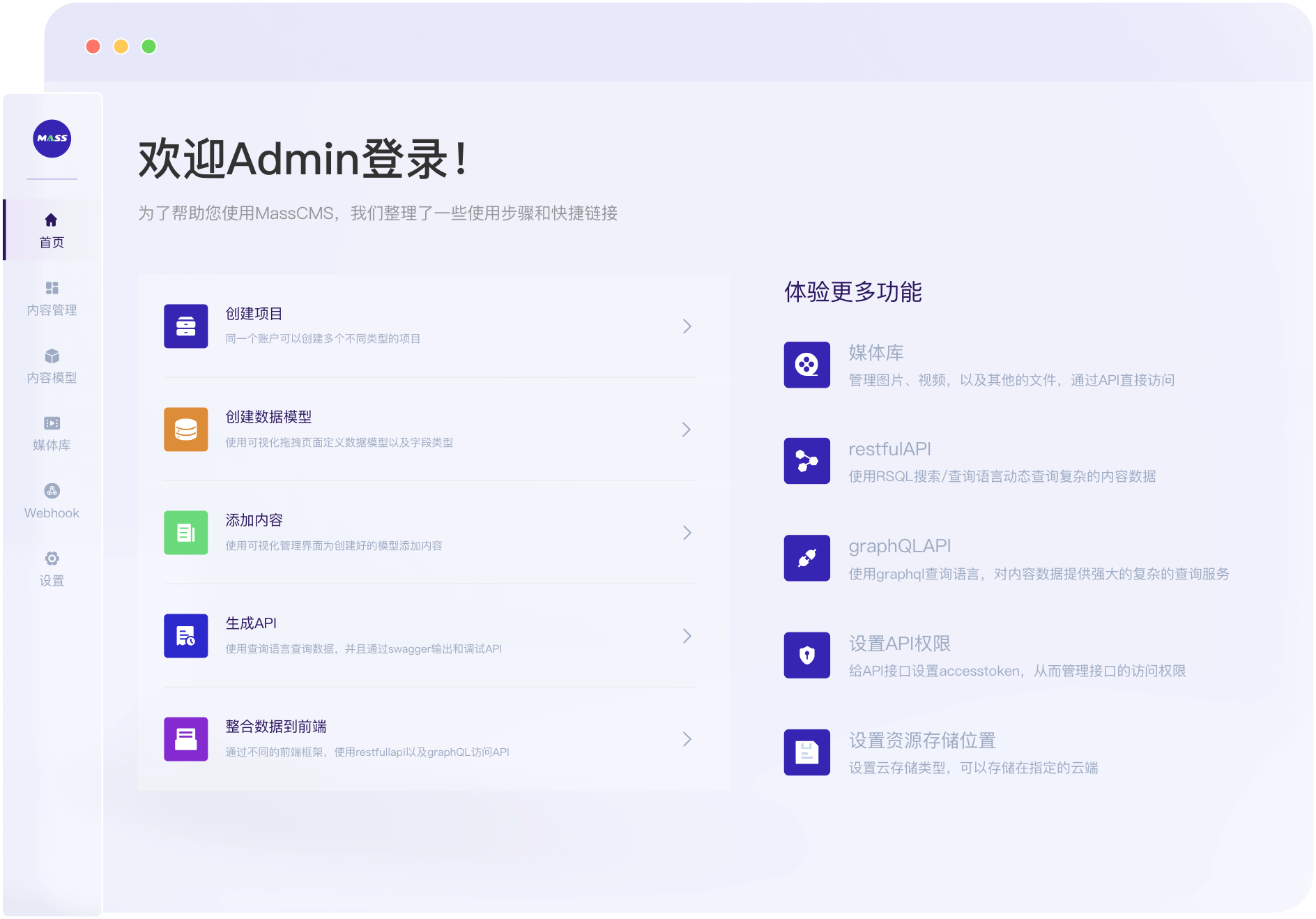Expand the 创建数据模型 row arrow
The height and width of the screenshot is (919, 1316).
(x=687, y=430)
